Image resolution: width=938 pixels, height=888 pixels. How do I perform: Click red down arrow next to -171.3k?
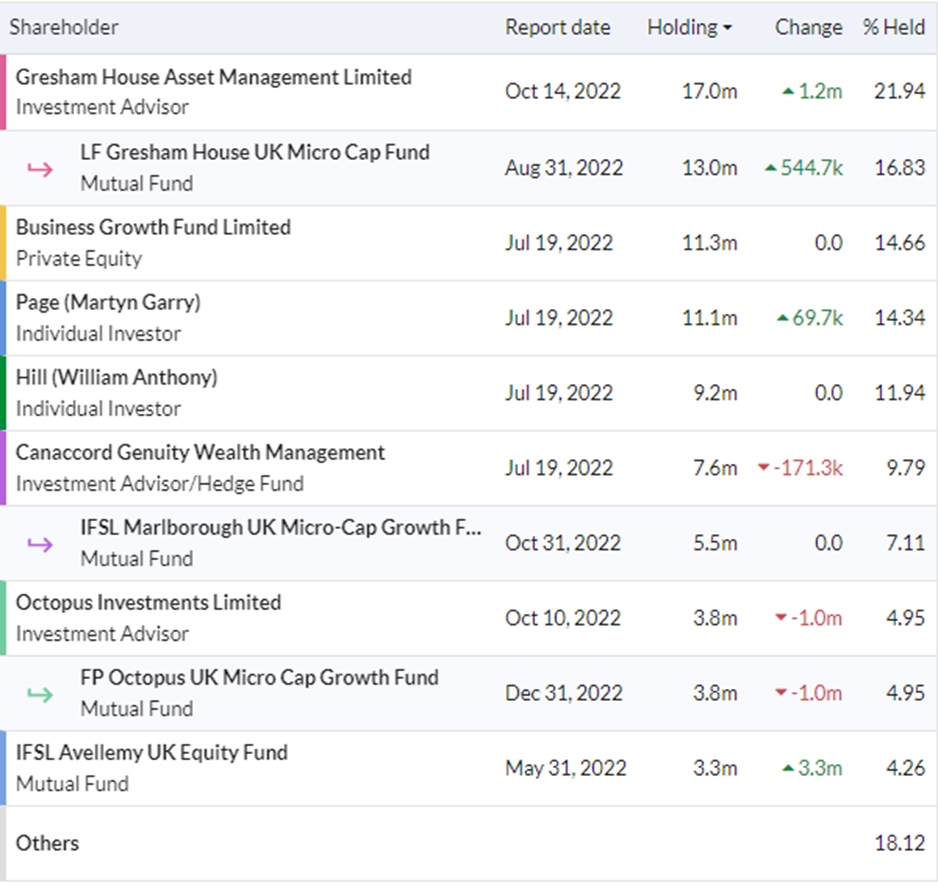click(763, 467)
